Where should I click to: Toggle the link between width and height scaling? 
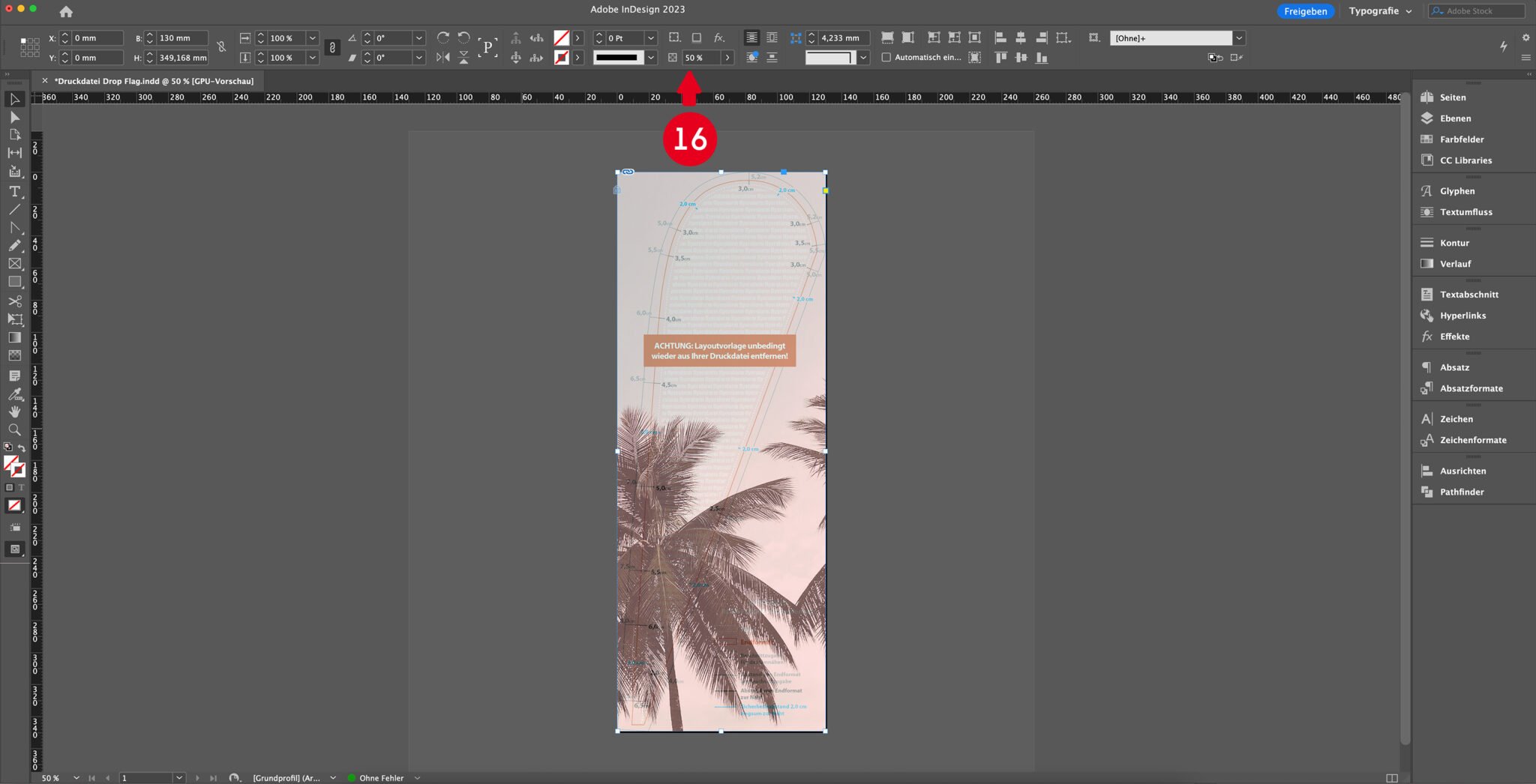[332, 47]
